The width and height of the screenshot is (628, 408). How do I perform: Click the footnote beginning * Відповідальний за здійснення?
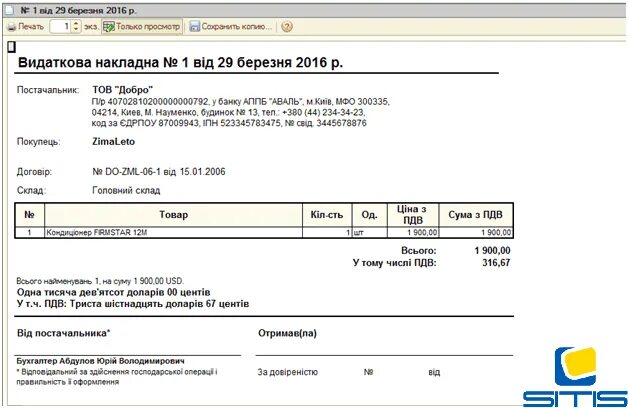[x=117, y=377]
